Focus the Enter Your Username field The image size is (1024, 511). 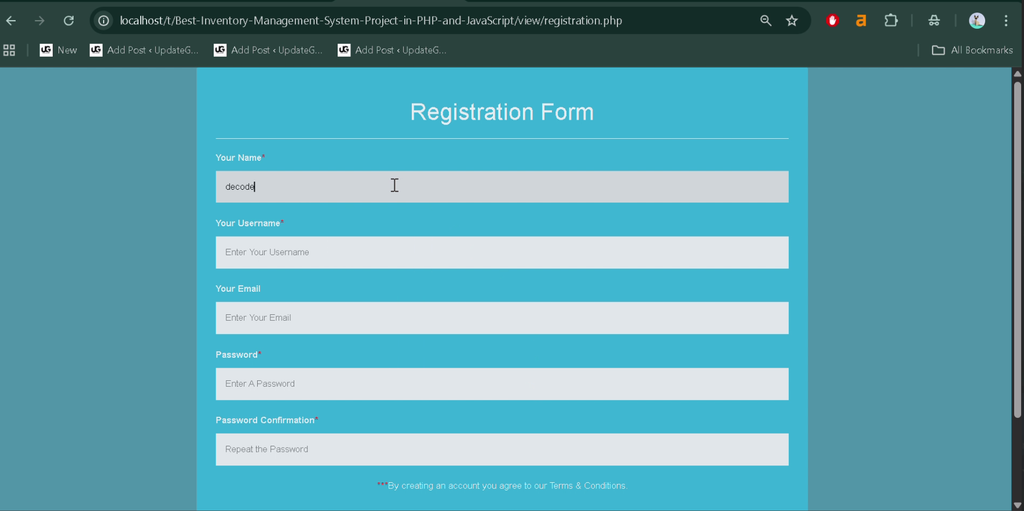tap(502, 252)
